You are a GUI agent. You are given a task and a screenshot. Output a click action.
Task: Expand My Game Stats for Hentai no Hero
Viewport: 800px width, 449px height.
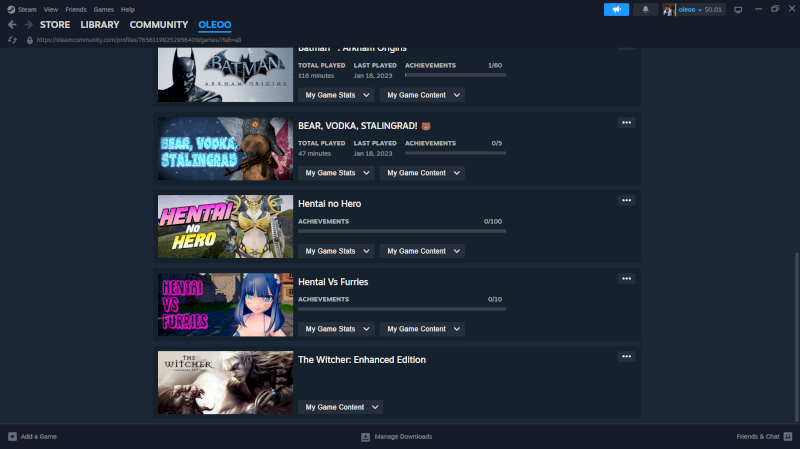point(336,251)
